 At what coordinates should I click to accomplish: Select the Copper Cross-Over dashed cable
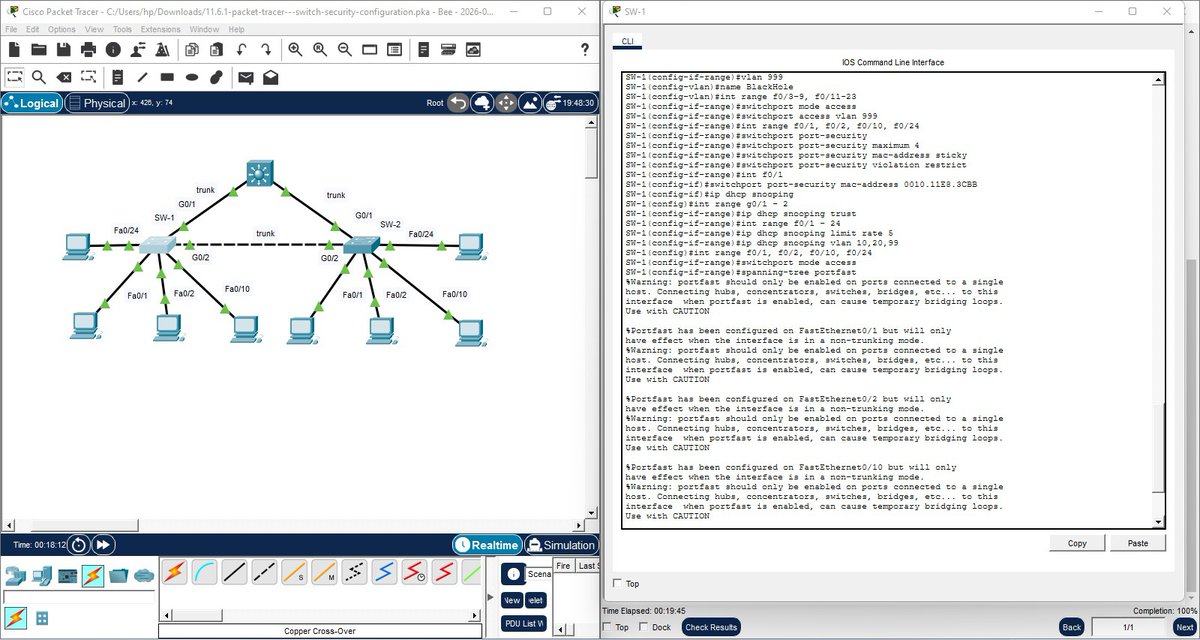[265, 572]
